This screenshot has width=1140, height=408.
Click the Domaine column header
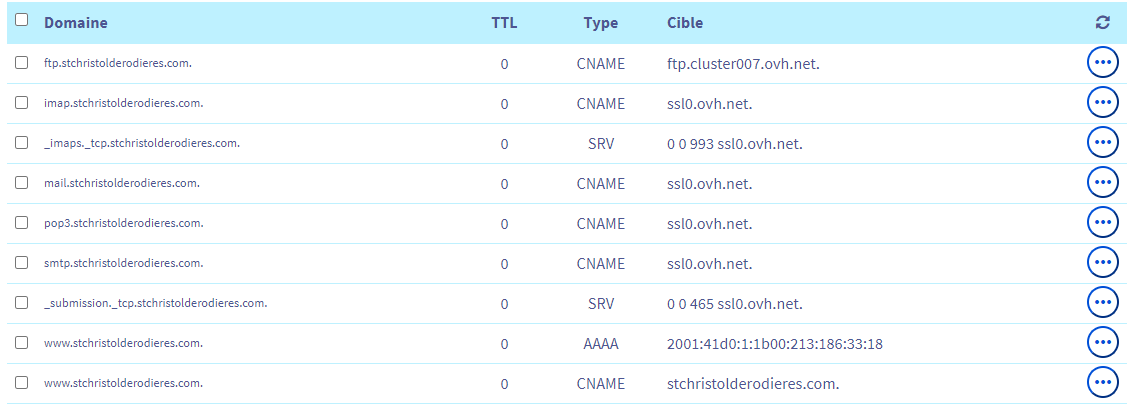pos(76,22)
